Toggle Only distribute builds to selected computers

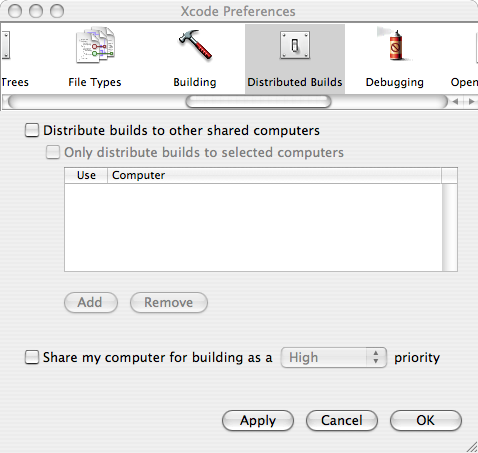pos(53,152)
